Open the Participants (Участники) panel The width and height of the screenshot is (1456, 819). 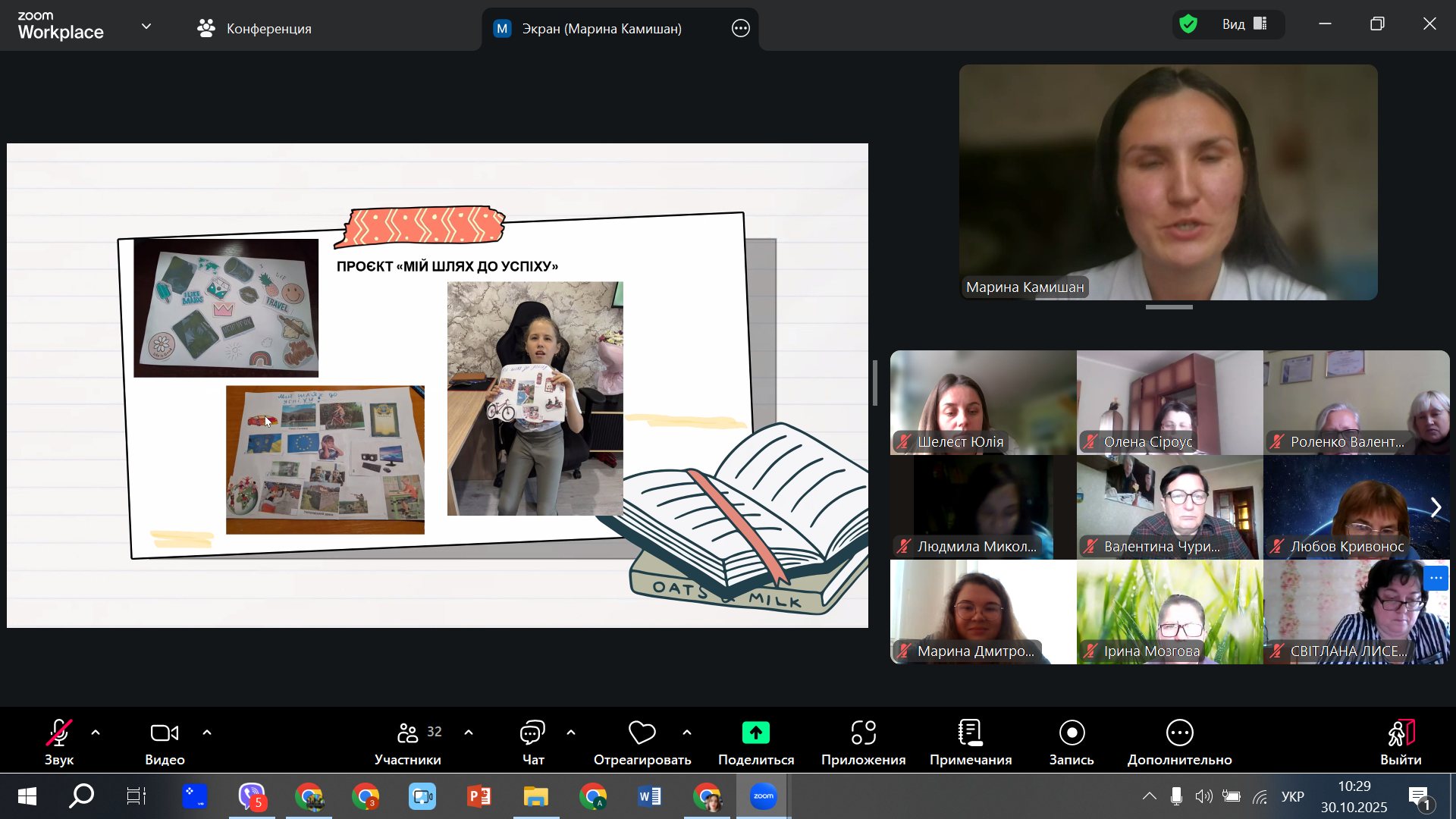[408, 733]
